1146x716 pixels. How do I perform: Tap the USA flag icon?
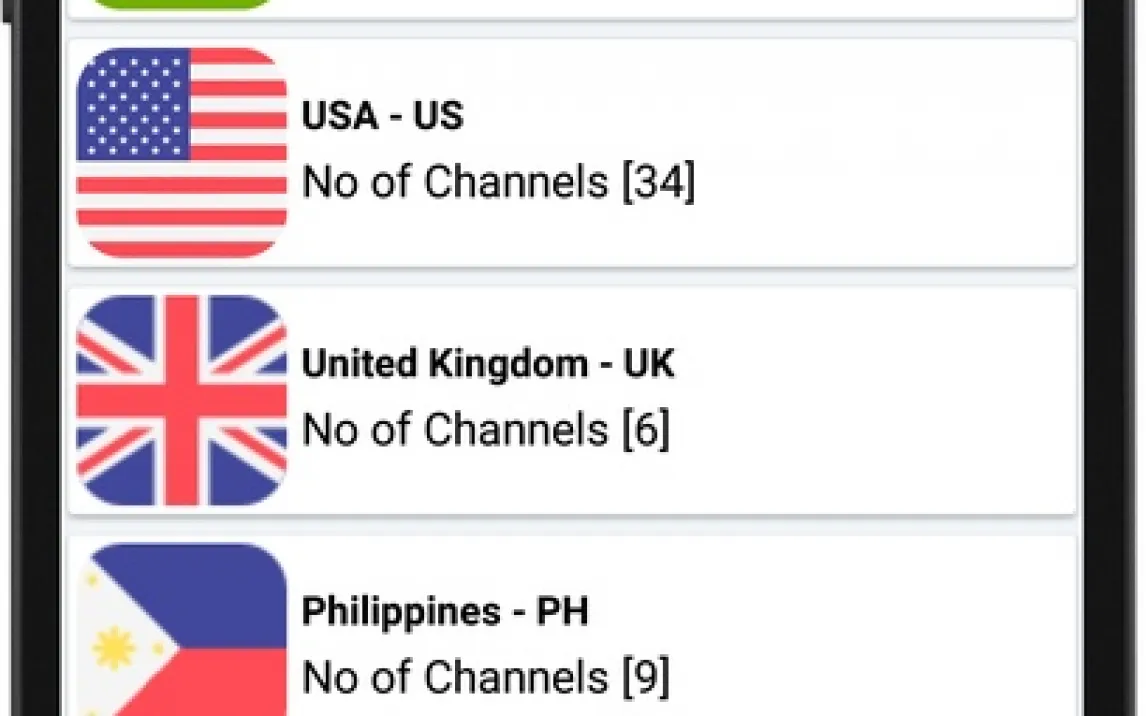[181, 152]
